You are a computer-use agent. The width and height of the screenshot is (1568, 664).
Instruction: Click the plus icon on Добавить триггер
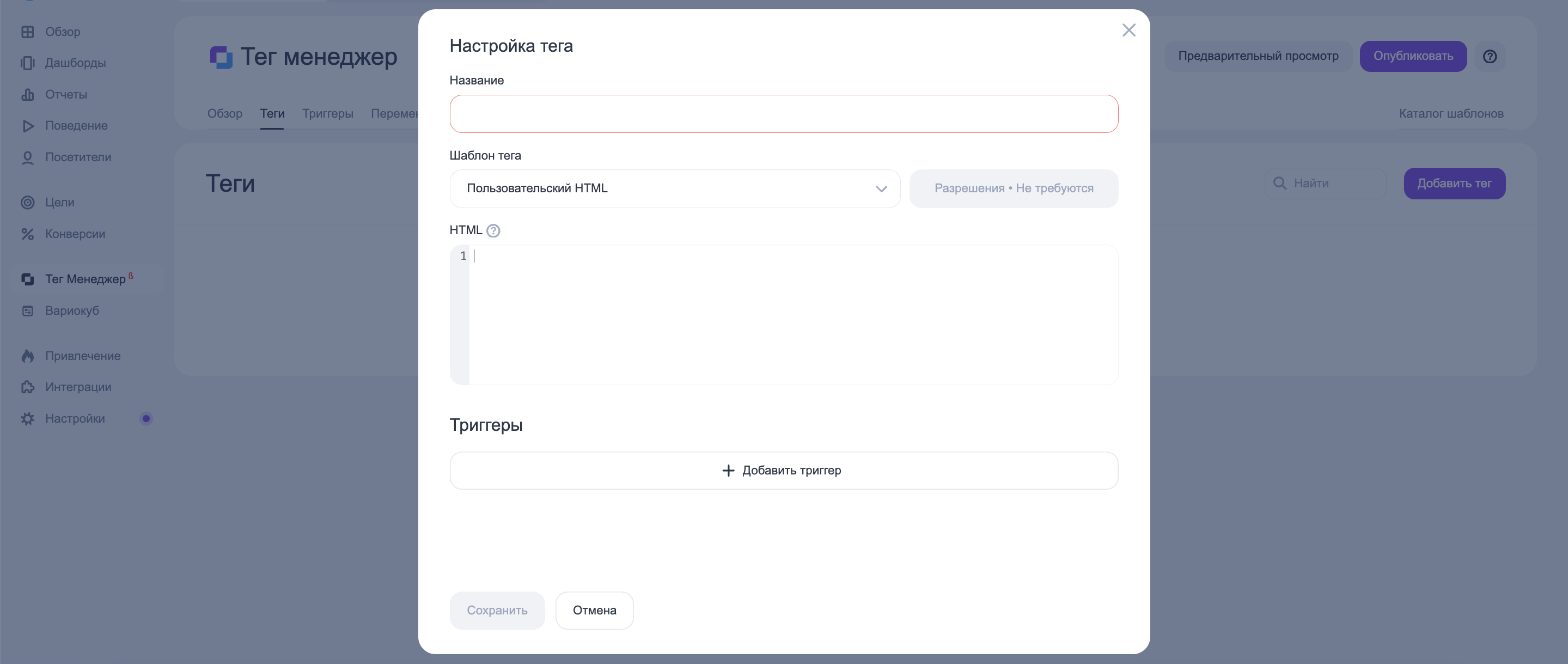[728, 471]
